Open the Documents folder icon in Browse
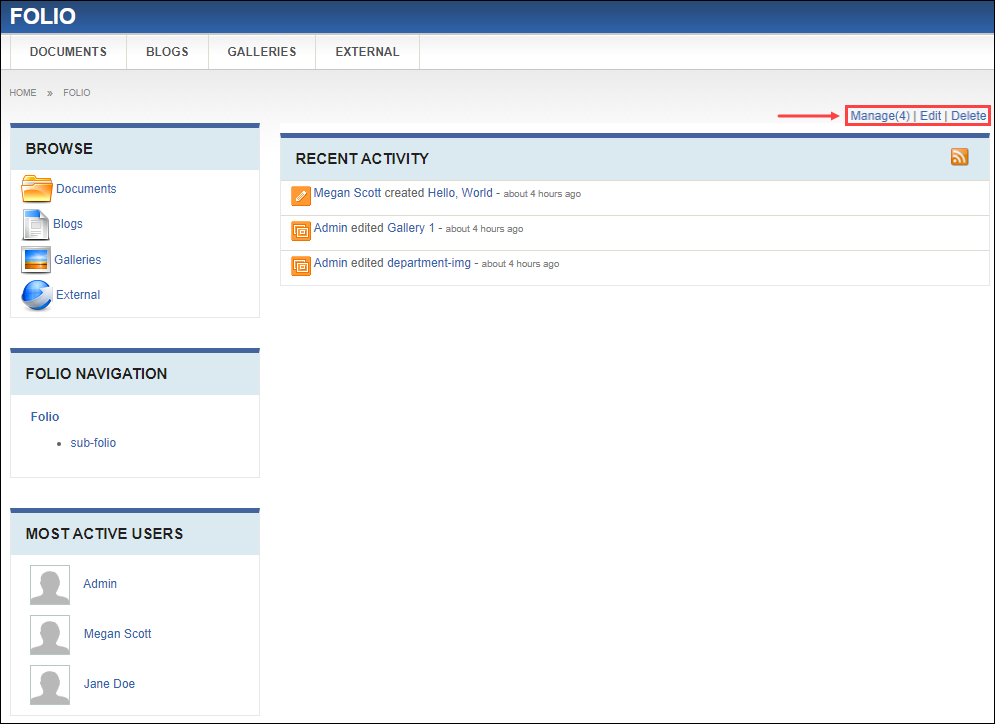Image resolution: width=995 pixels, height=724 pixels. [x=37, y=188]
